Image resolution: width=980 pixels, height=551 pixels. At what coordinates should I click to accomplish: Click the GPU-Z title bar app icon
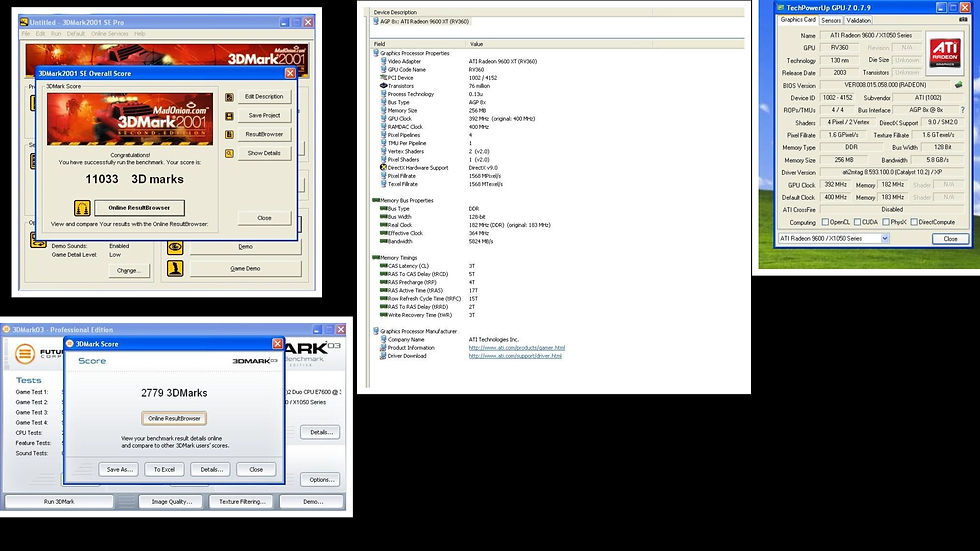pyautogui.click(x=781, y=7)
